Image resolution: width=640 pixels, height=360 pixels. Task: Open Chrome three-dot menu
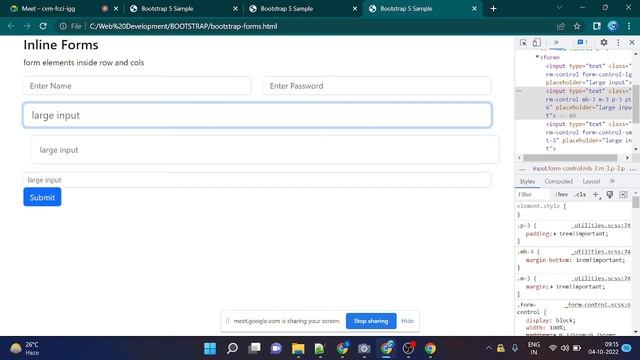pyautogui.click(x=629, y=26)
